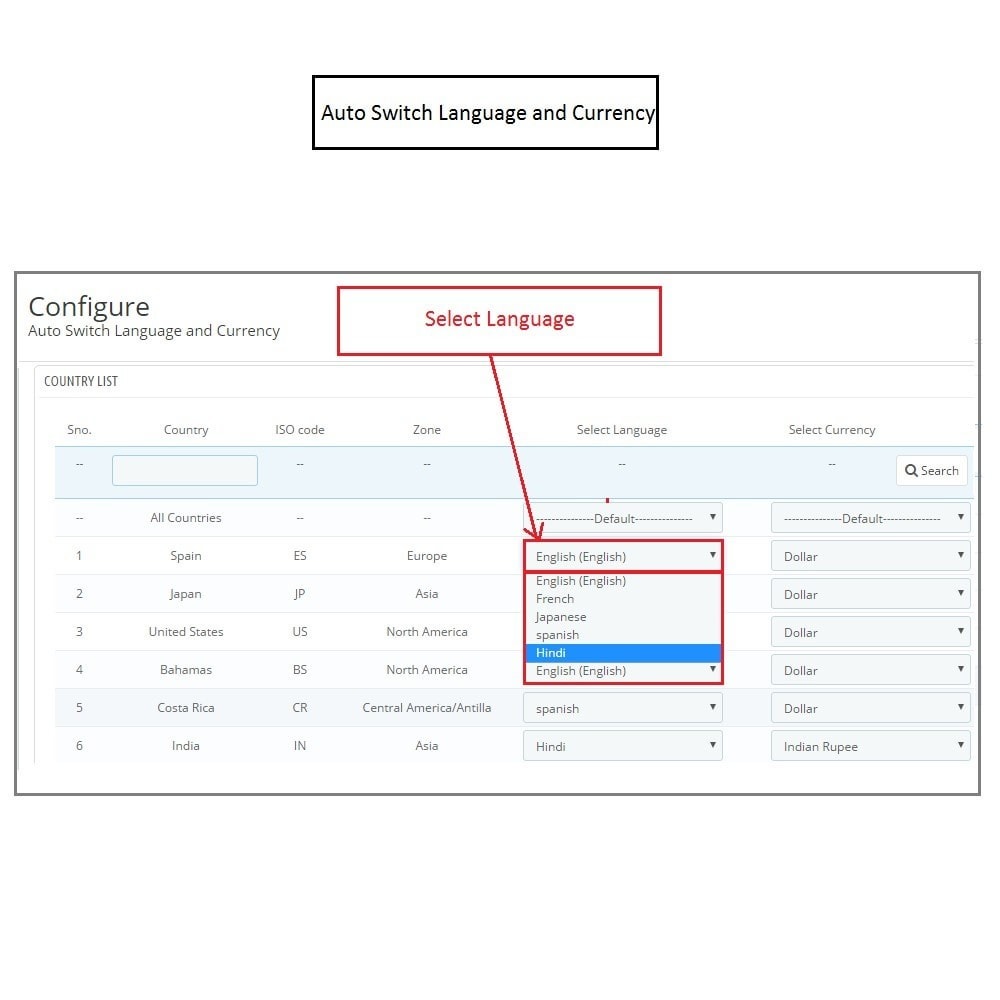This screenshot has height=1000, width=1000.
Task: Click the magnifier icon on the Search button
Action: tap(911, 471)
